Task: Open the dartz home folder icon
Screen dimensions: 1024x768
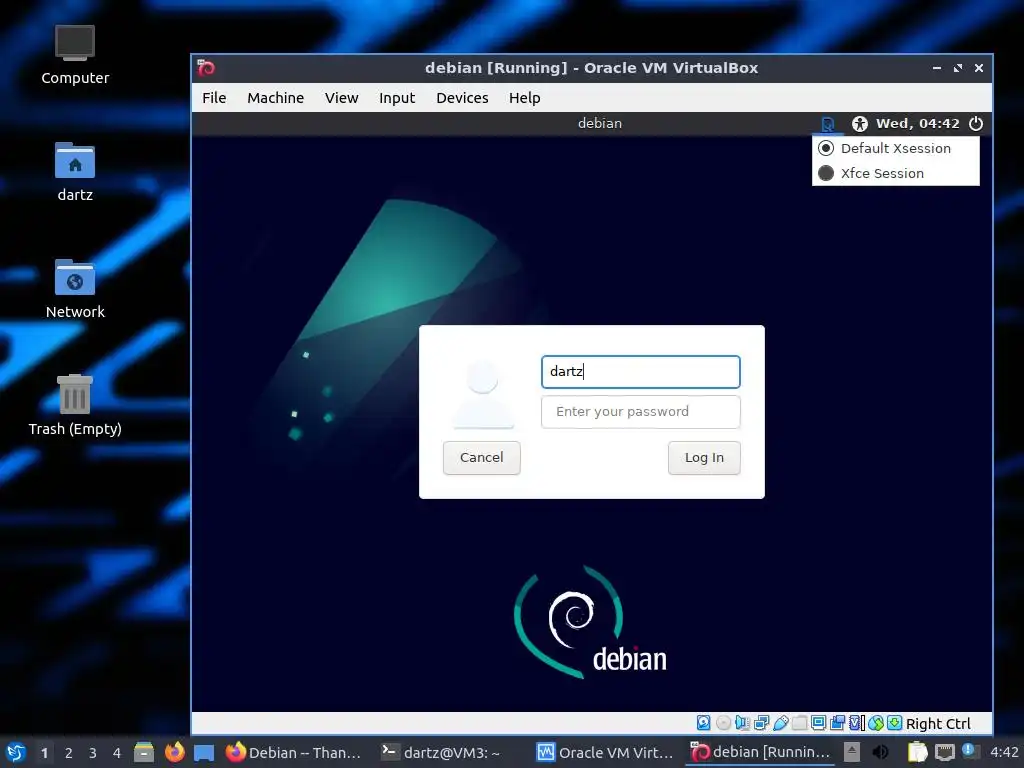Action: tap(74, 172)
